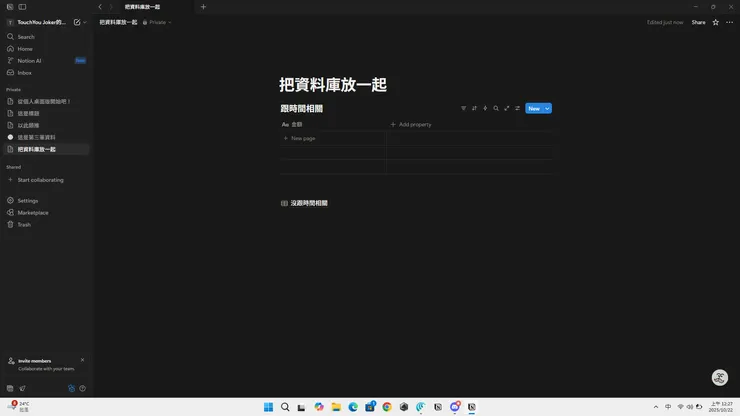This screenshot has height=416, width=740.
Task: Expand the TouchYou Joker workspace switcher
Action: coord(42,22)
